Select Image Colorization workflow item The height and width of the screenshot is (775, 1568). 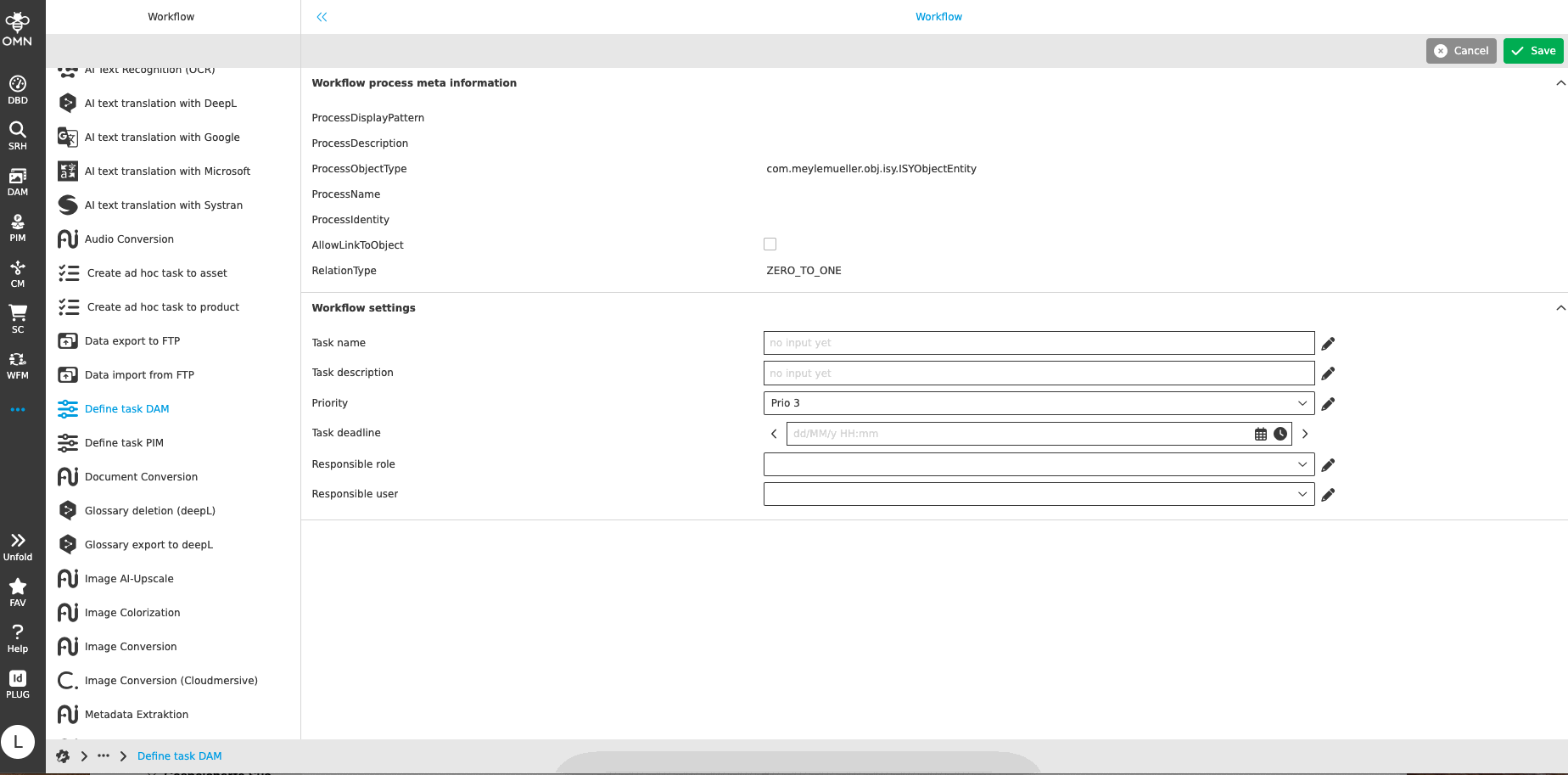coord(132,613)
